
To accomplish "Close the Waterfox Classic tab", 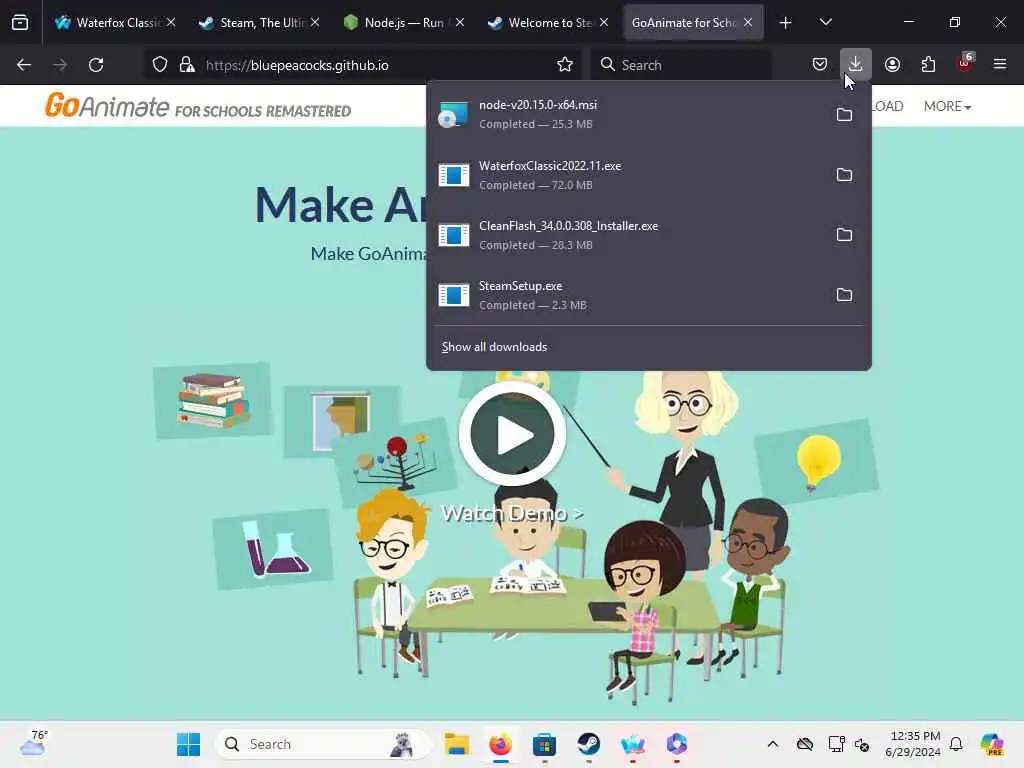I will tap(171, 22).
